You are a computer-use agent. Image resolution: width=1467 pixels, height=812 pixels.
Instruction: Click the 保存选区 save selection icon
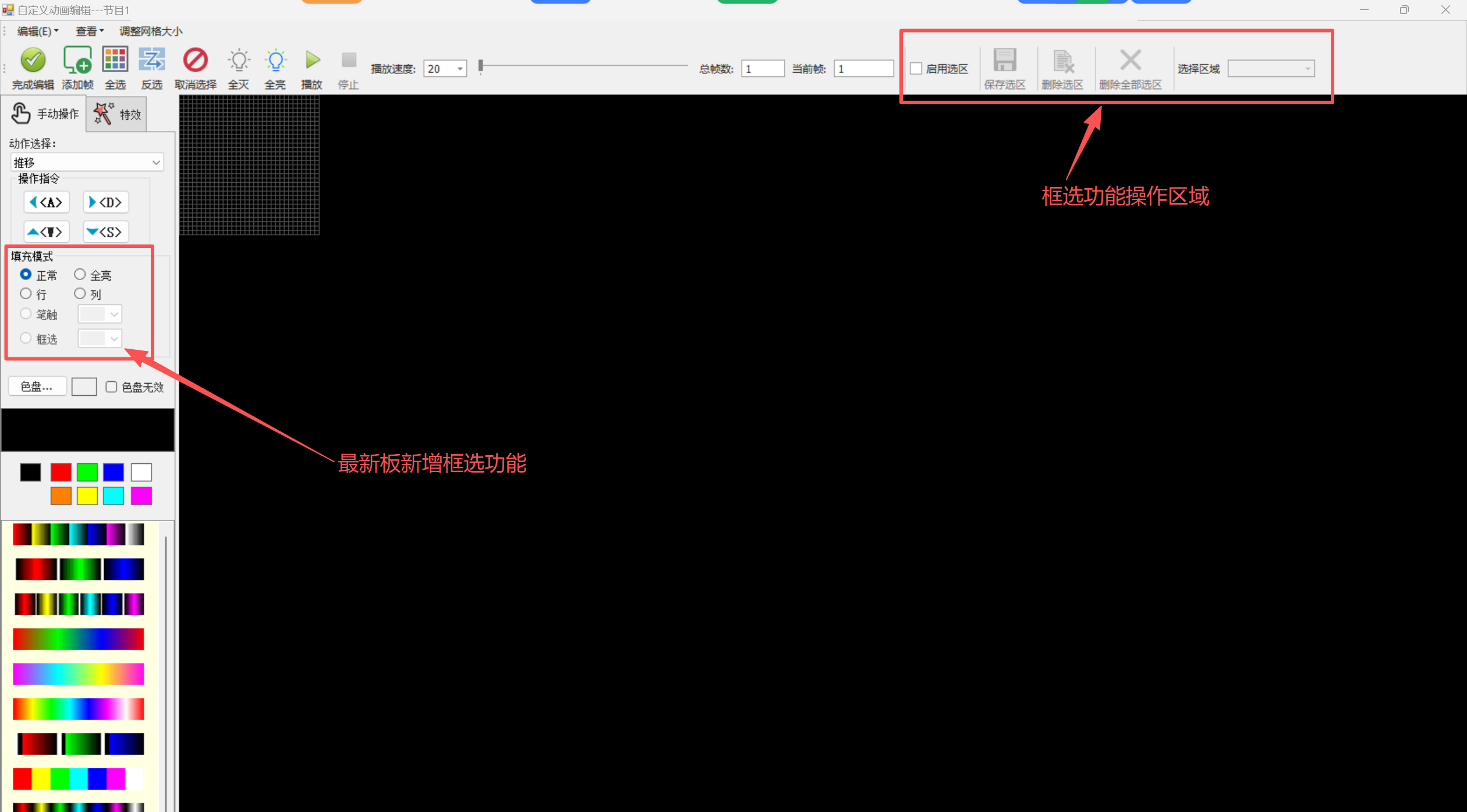pyautogui.click(x=1004, y=60)
